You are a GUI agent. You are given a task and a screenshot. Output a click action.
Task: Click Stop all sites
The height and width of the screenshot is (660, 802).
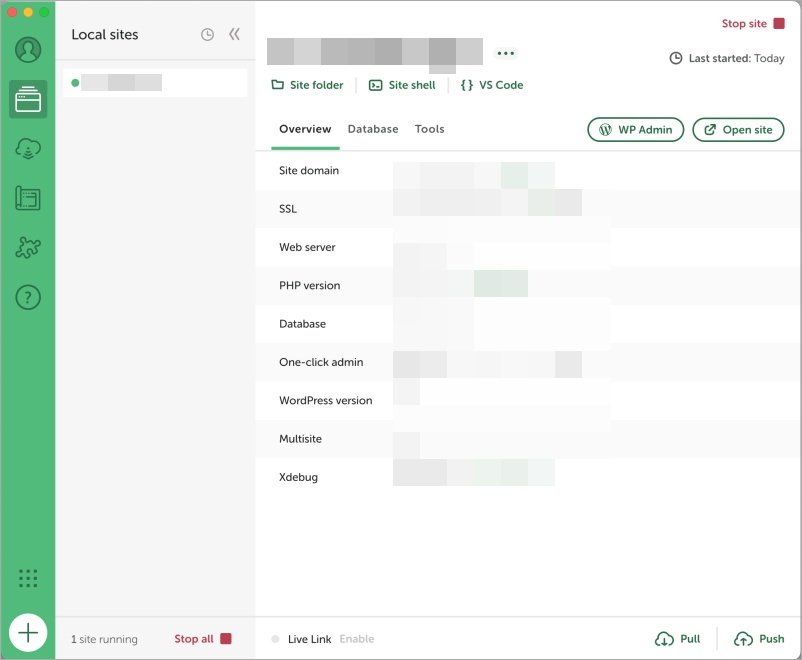(x=202, y=639)
